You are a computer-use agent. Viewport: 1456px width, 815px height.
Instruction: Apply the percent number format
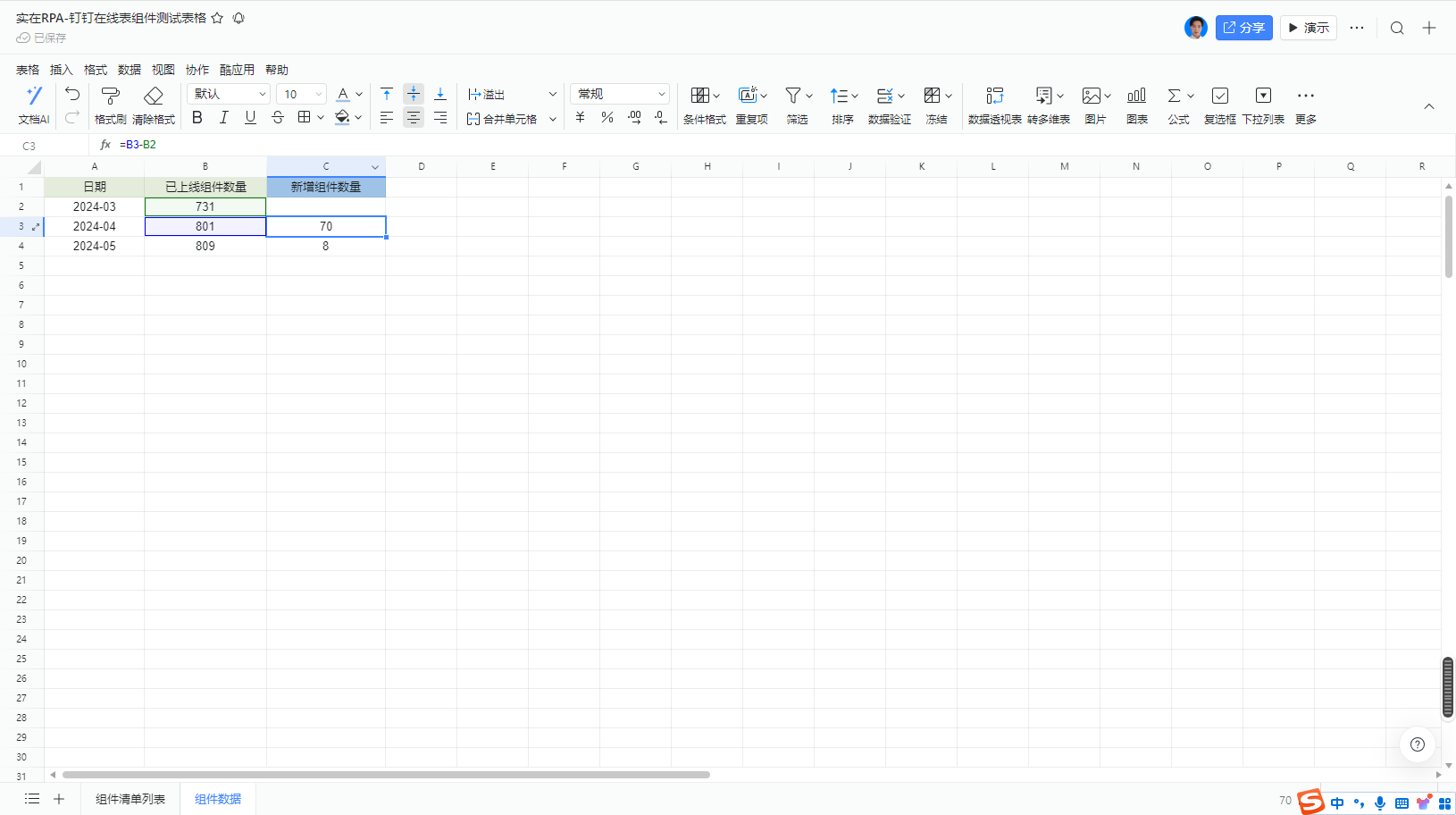[607, 117]
